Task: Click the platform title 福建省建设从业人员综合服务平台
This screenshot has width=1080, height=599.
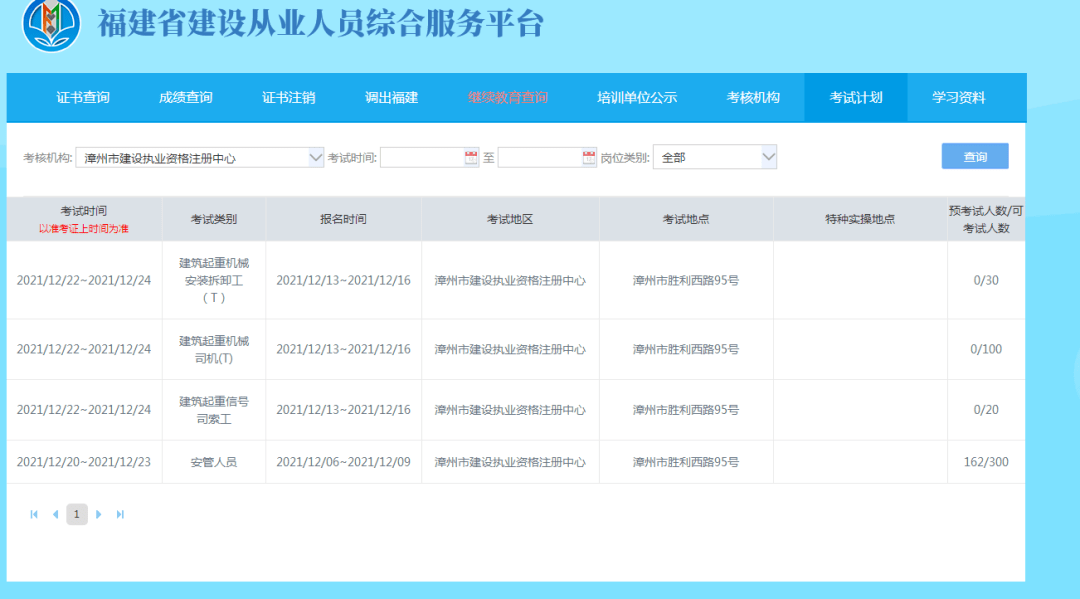Action: (320, 24)
